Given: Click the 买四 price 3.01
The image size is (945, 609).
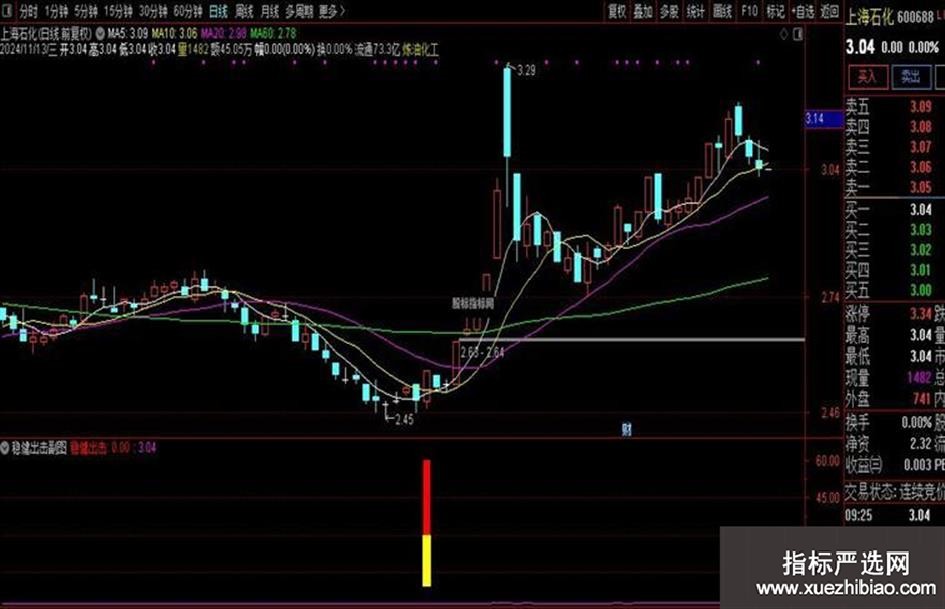Looking at the screenshot, I should (x=920, y=270).
